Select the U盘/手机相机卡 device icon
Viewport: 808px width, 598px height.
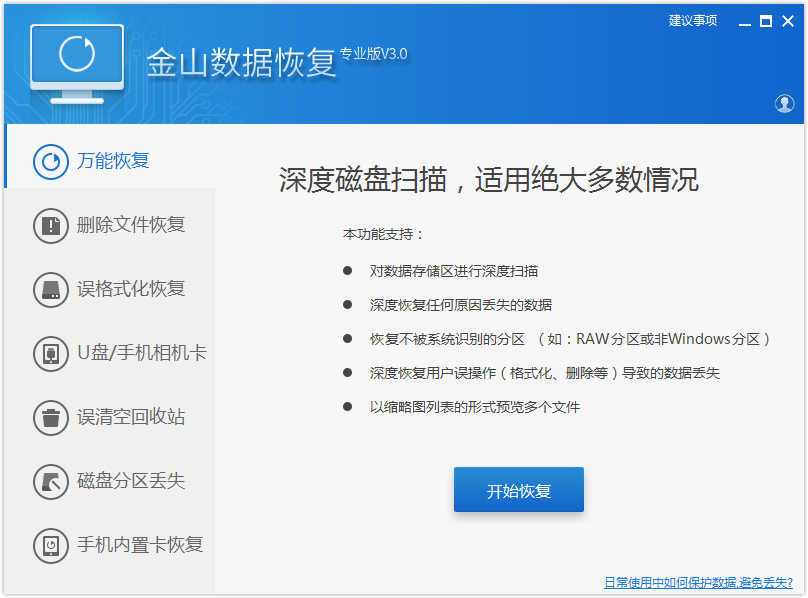pos(50,354)
